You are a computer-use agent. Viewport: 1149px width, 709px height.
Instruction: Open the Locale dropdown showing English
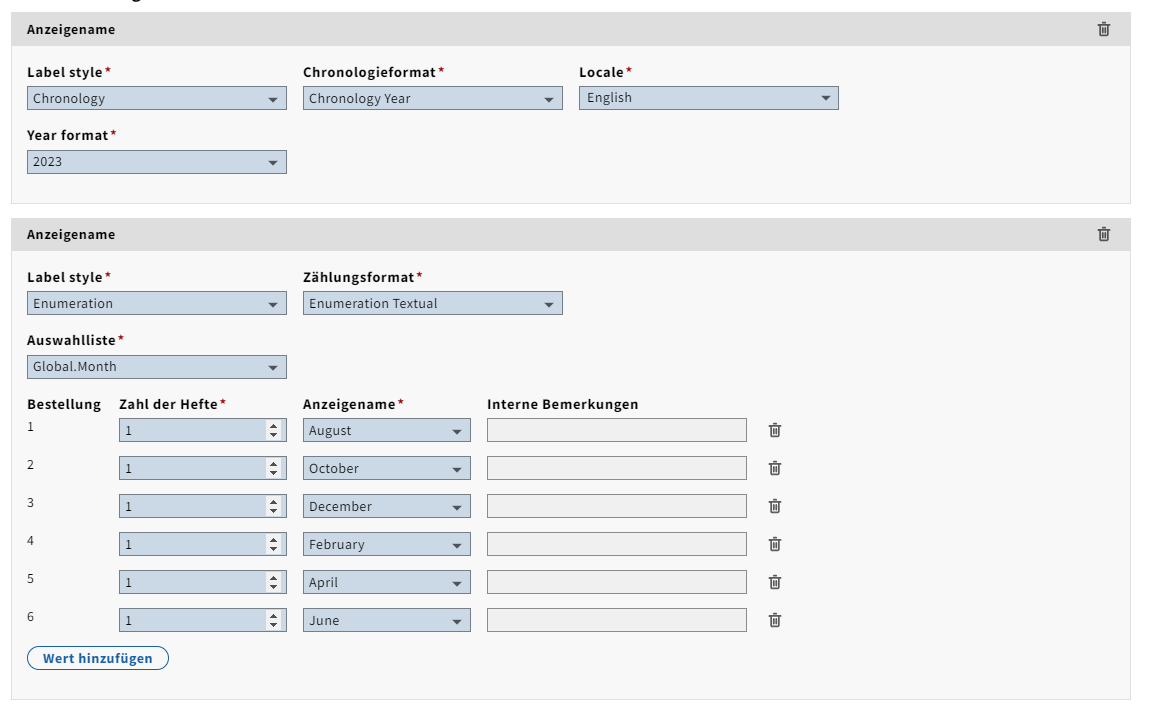tap(708, 98)
